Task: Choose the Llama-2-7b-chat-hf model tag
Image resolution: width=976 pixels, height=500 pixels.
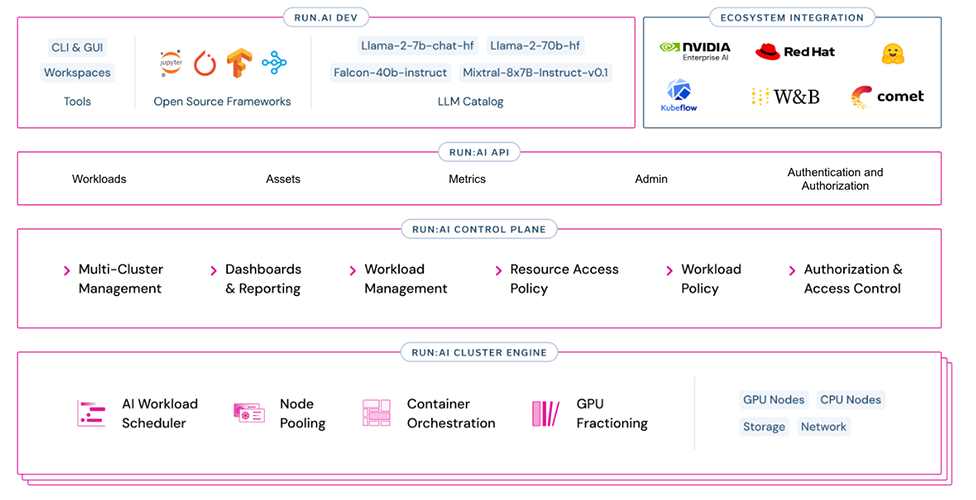Action: [x=417, y=45]
